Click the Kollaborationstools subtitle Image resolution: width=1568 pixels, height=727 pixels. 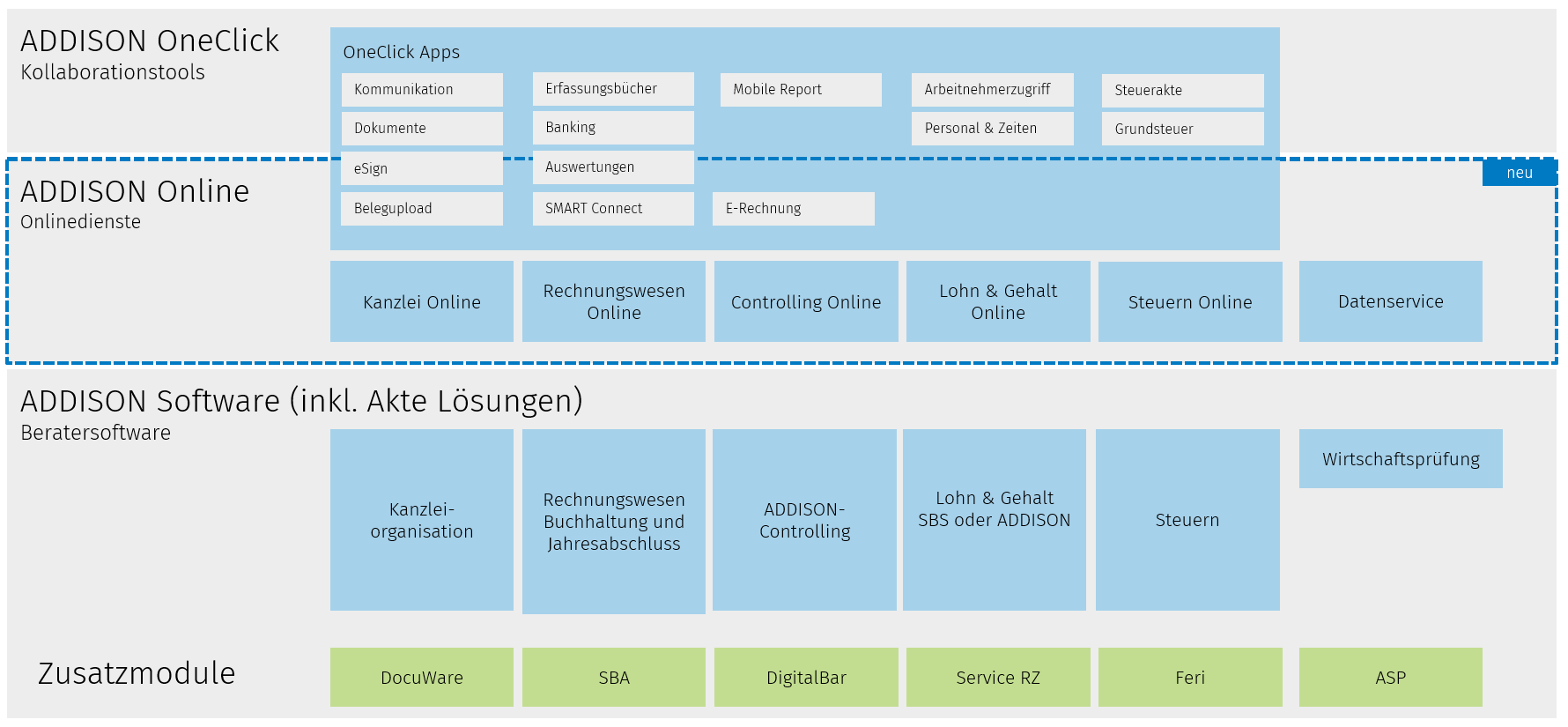click(x=113, y=72)
